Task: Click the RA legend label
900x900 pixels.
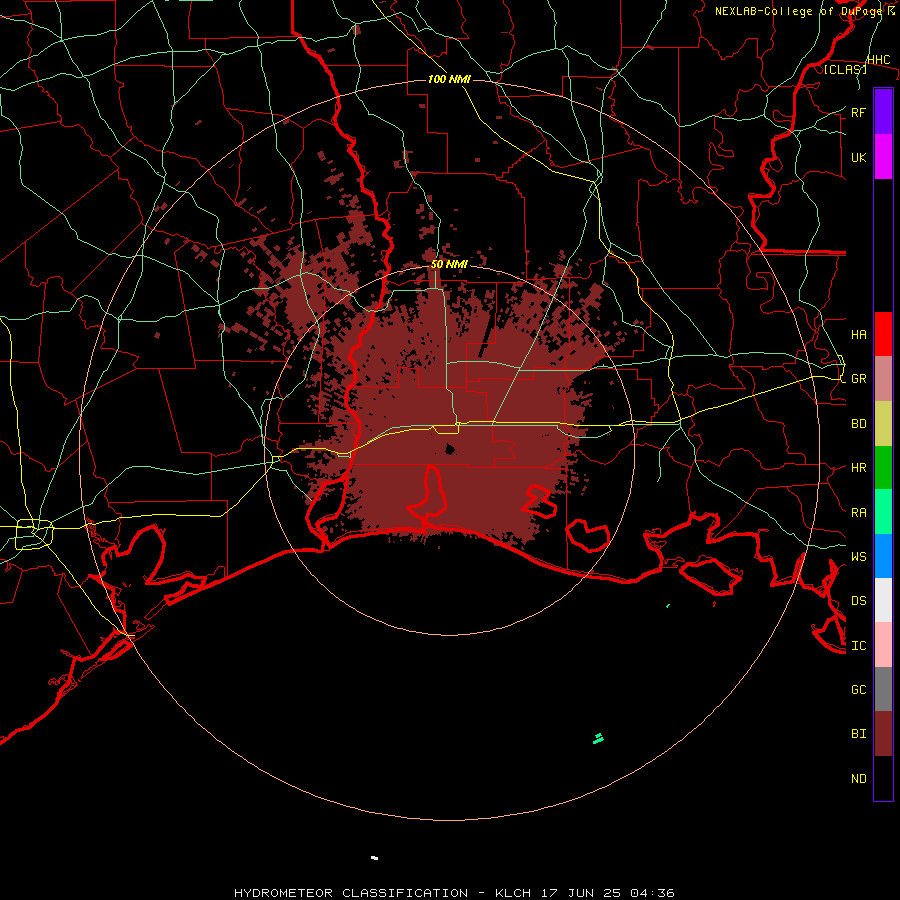Action: click(x=858, y=513)
